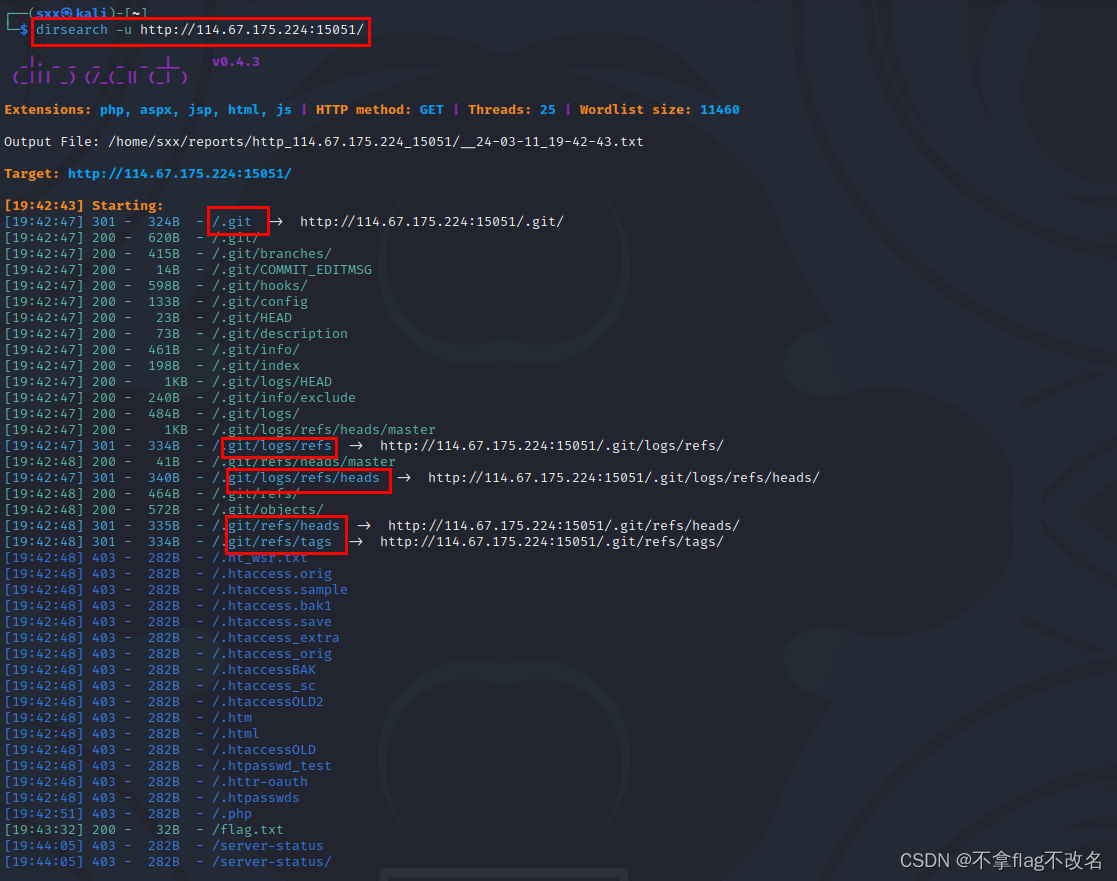Viewport: 1117px width, 881px height.
Task: Select the /.httr-oauth path
Action: (x=259, y=782)
